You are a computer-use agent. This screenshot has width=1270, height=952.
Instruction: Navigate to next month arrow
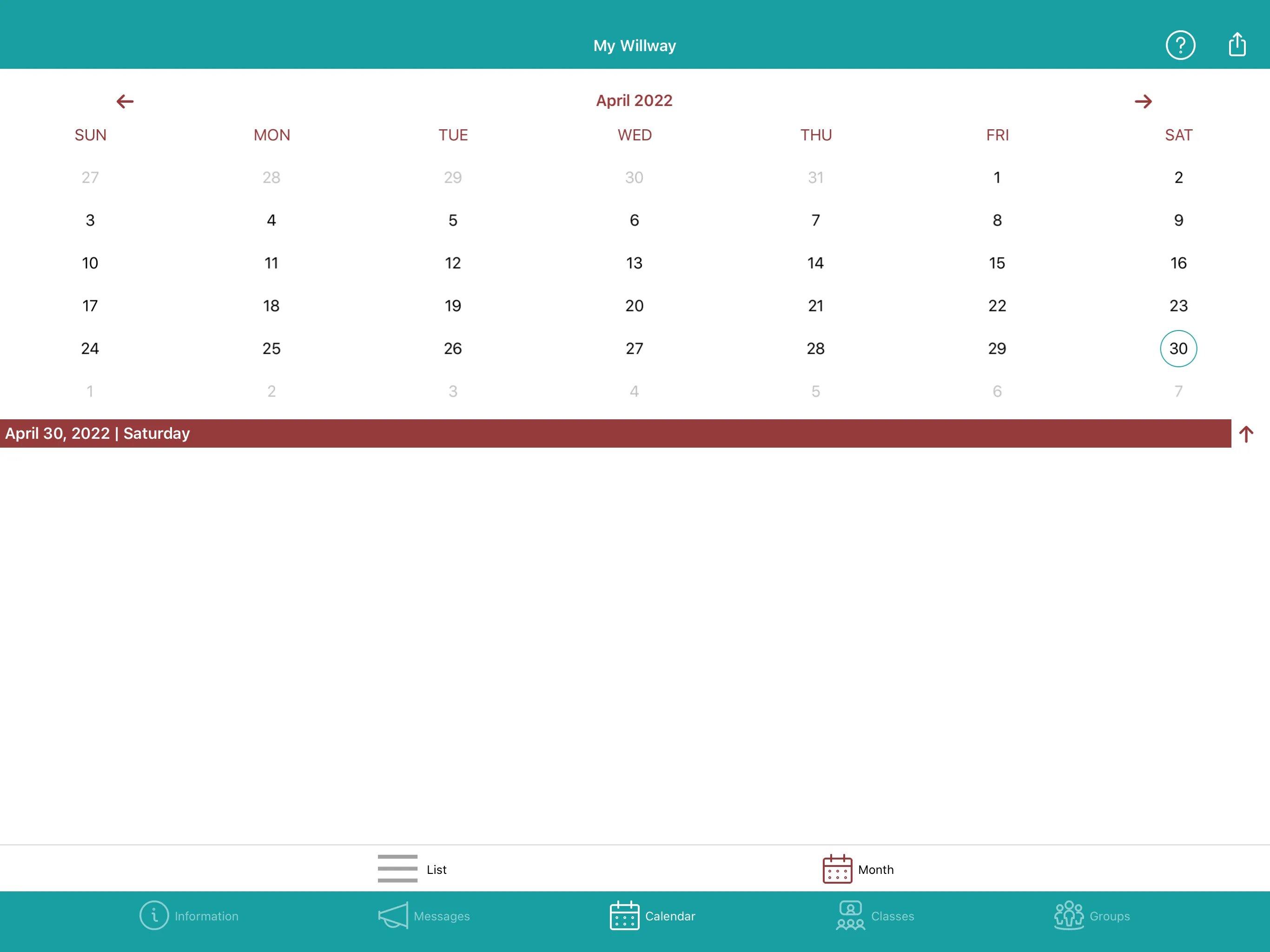[1144, 100]
